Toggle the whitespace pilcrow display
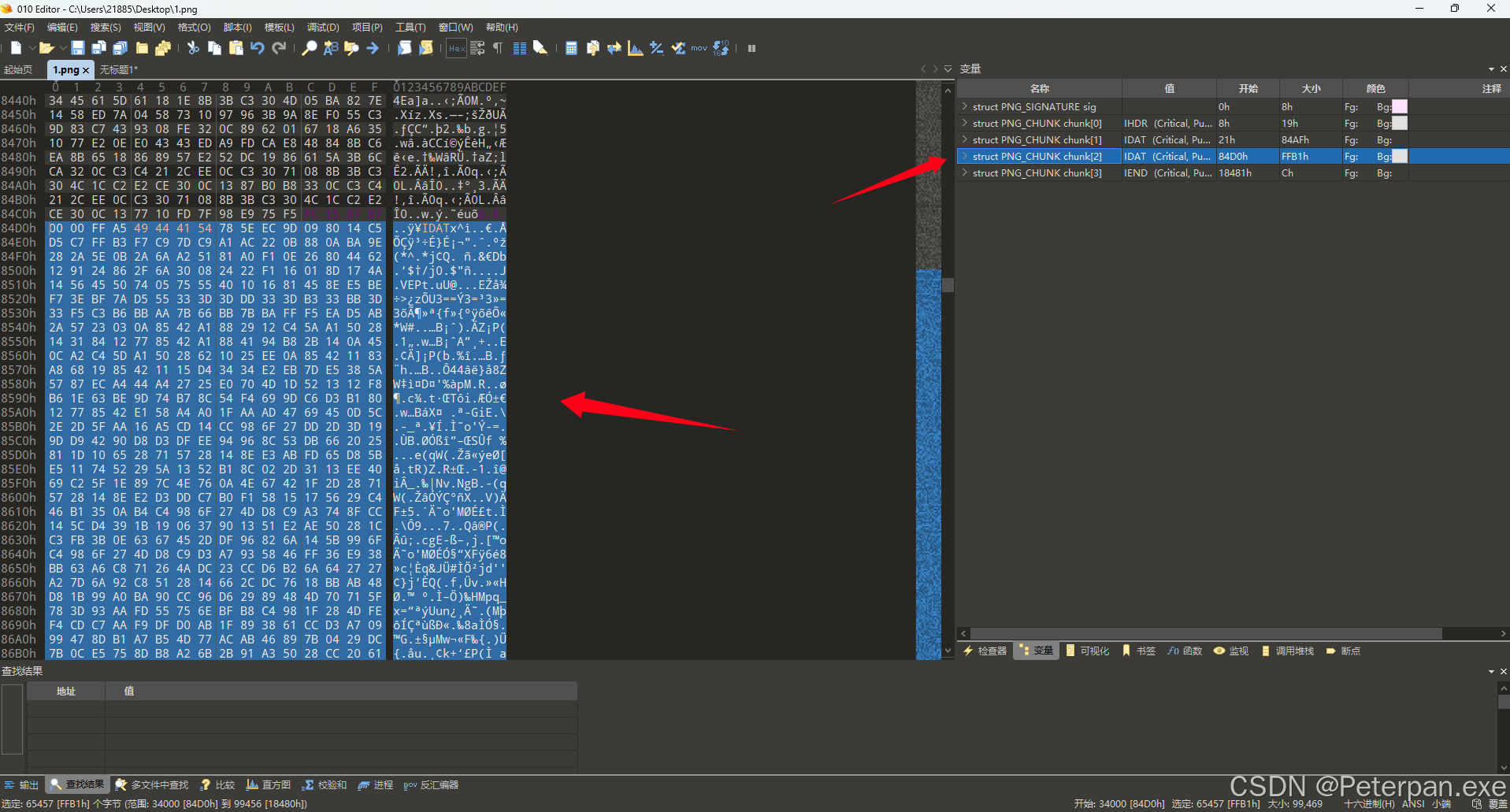This screenshot has height=812, width=1510. pos(498,48)
